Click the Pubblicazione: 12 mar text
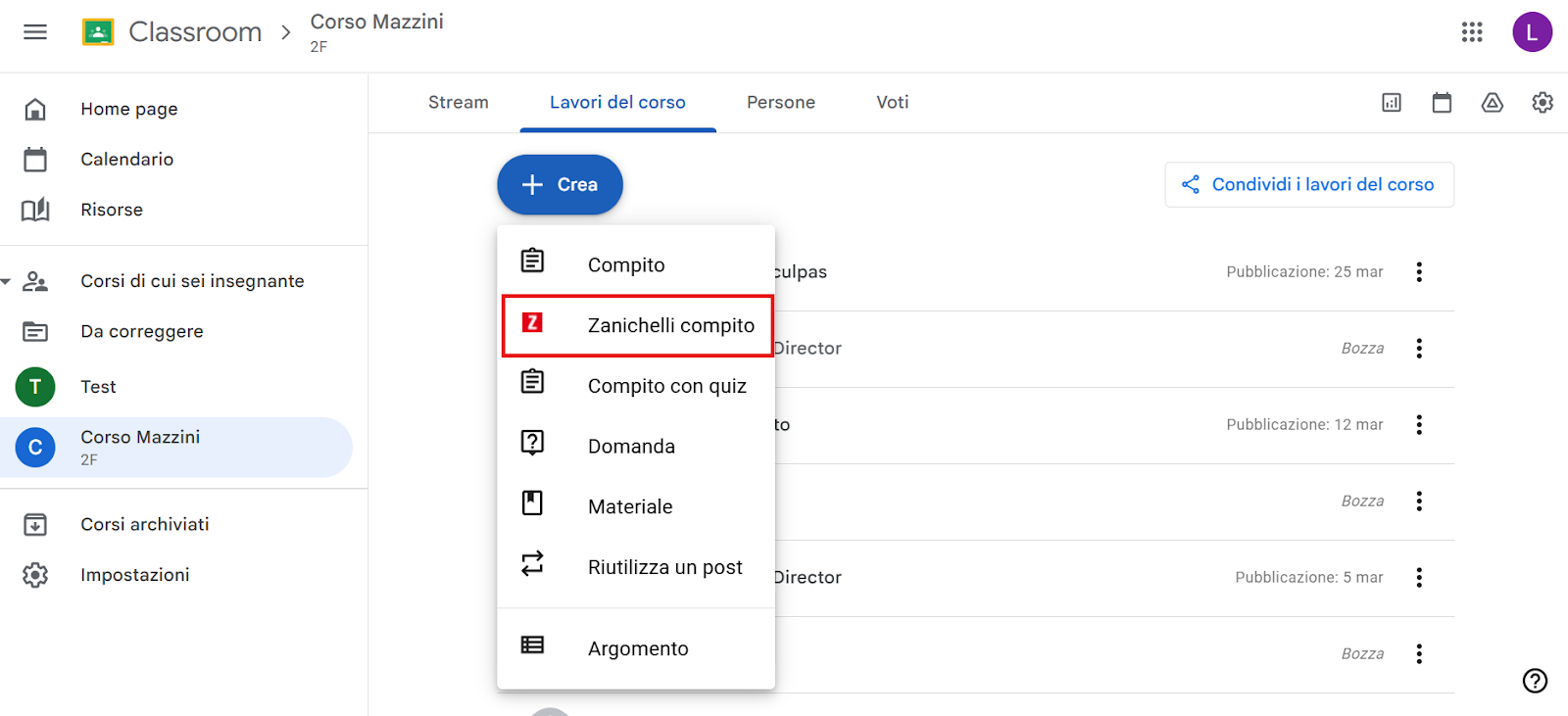The image size is (1568, 716). pyautogui.click(x=1304, y=425)
